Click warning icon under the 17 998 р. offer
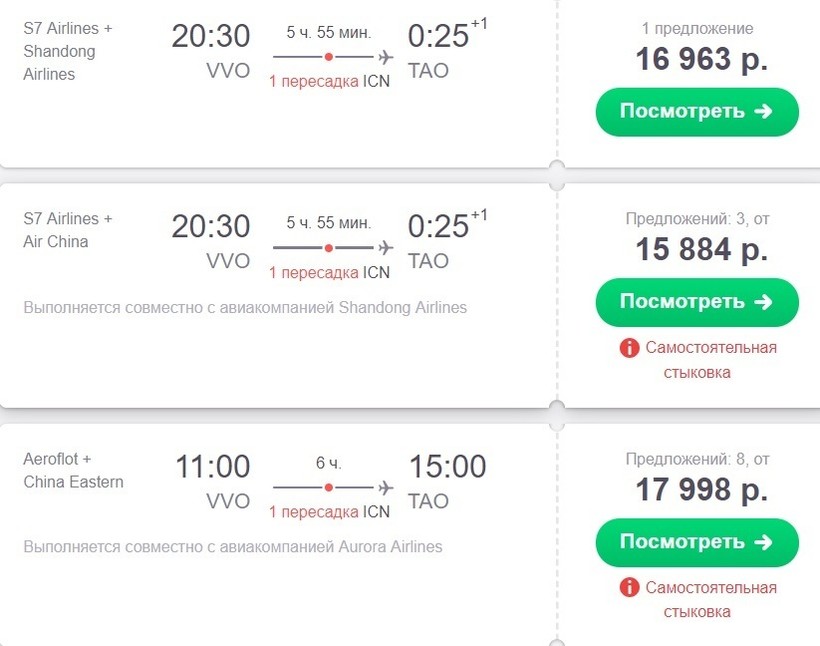 pos(629,588)
